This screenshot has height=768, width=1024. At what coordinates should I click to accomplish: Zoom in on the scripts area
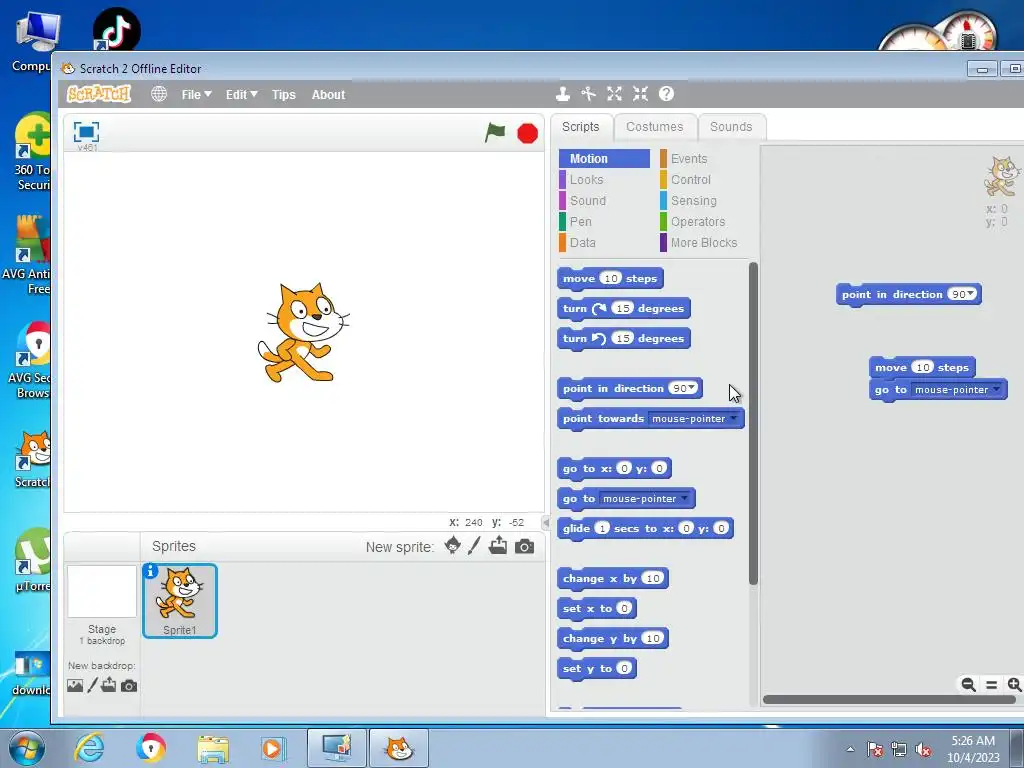point(1014,684)
